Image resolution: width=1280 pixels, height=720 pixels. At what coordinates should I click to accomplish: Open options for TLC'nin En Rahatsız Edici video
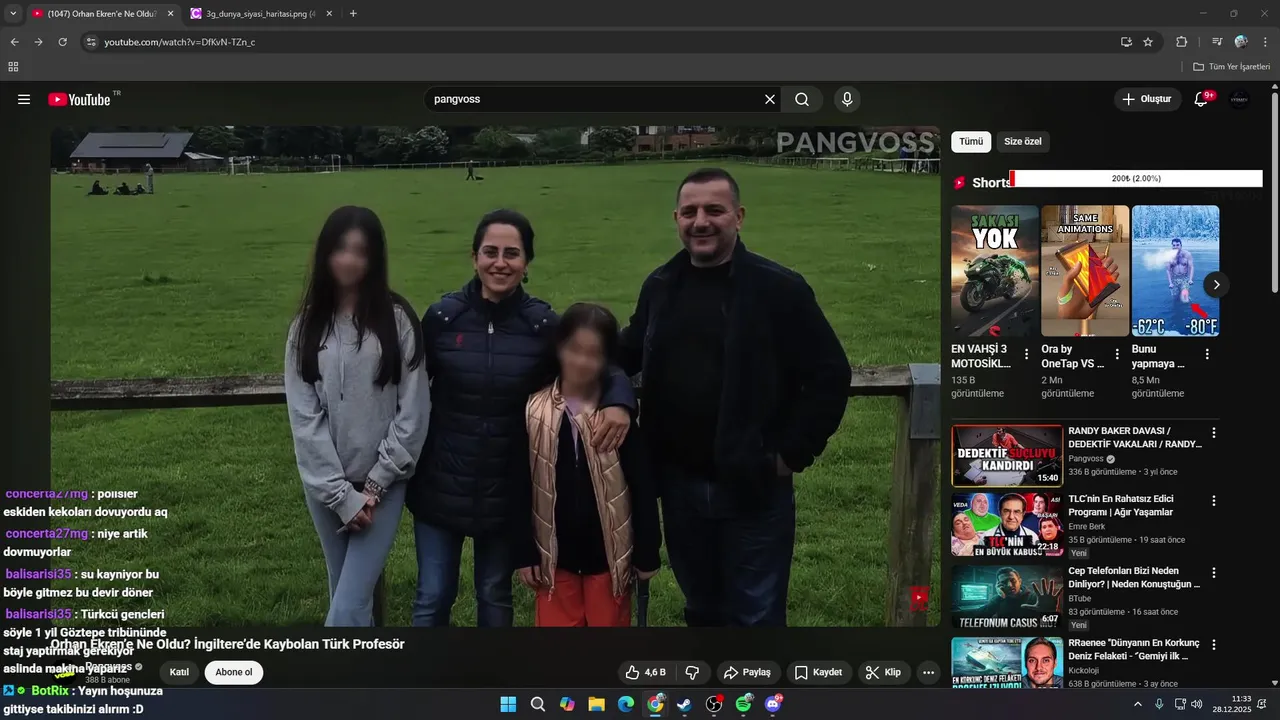point(1214,500)
